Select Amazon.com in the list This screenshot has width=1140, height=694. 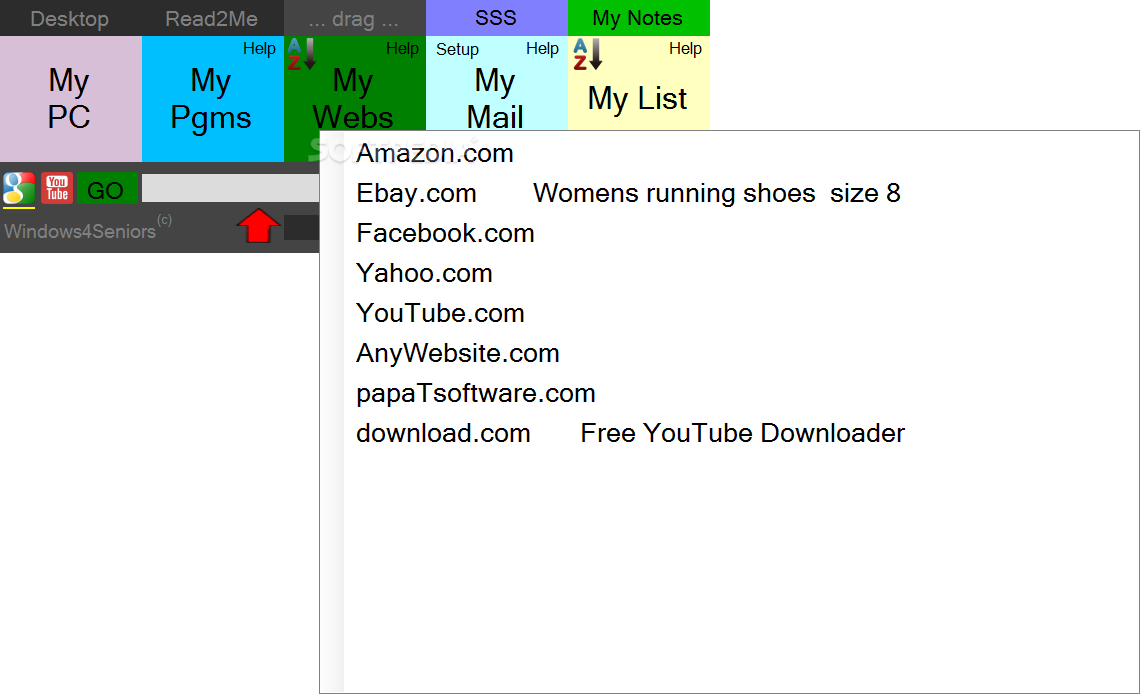coord(435,153)
